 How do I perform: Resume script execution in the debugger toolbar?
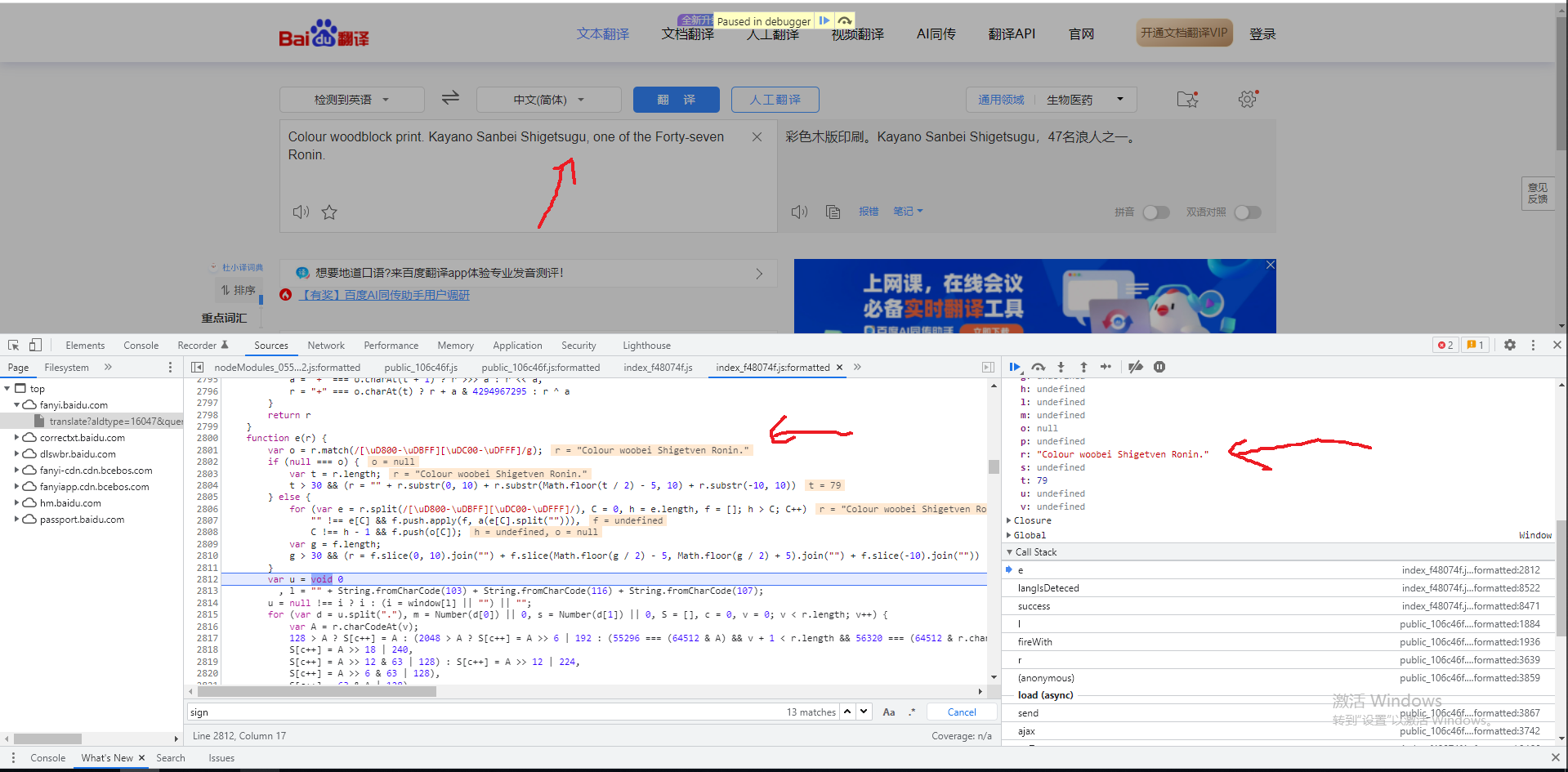(1014, 367)
